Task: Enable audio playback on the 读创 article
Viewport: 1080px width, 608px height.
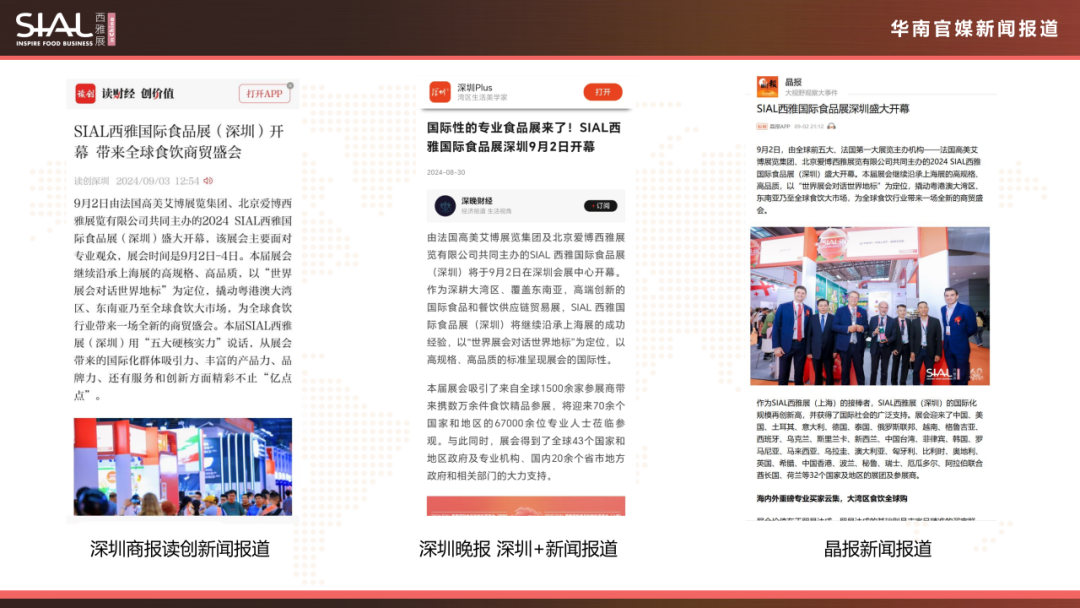Action: tap(209, 181)
